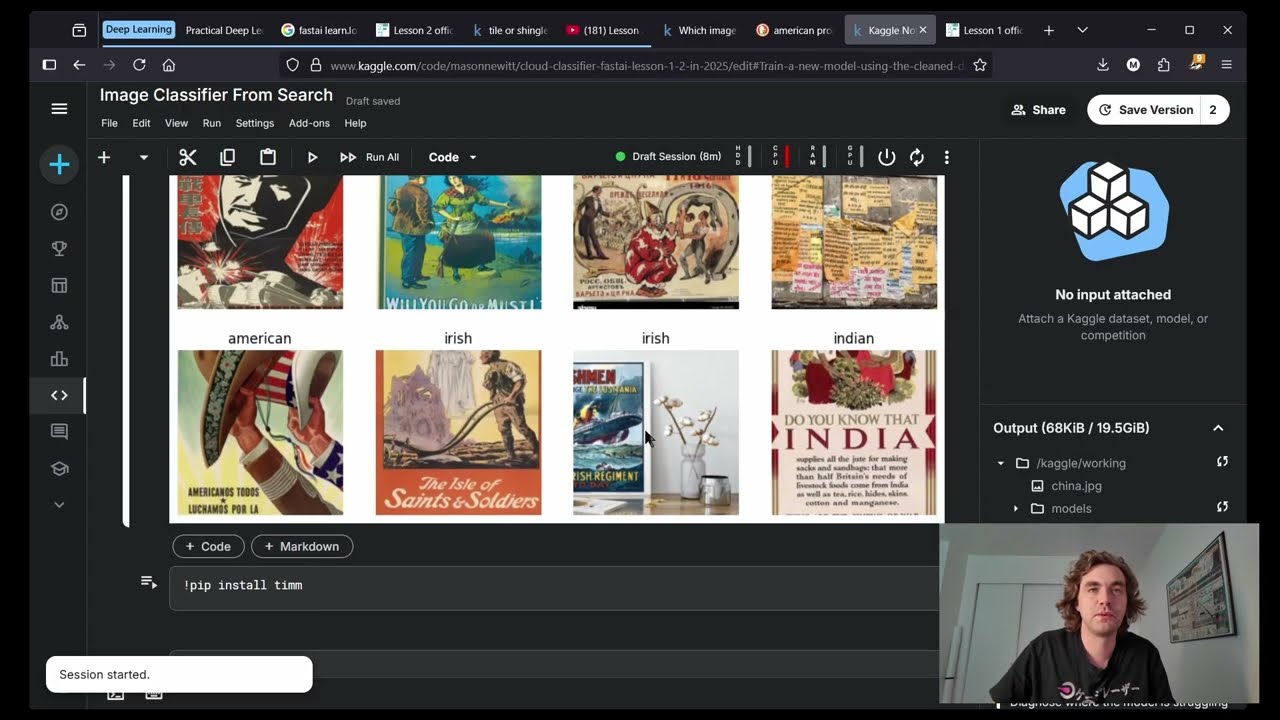View site tracking protection shield info

292,65
